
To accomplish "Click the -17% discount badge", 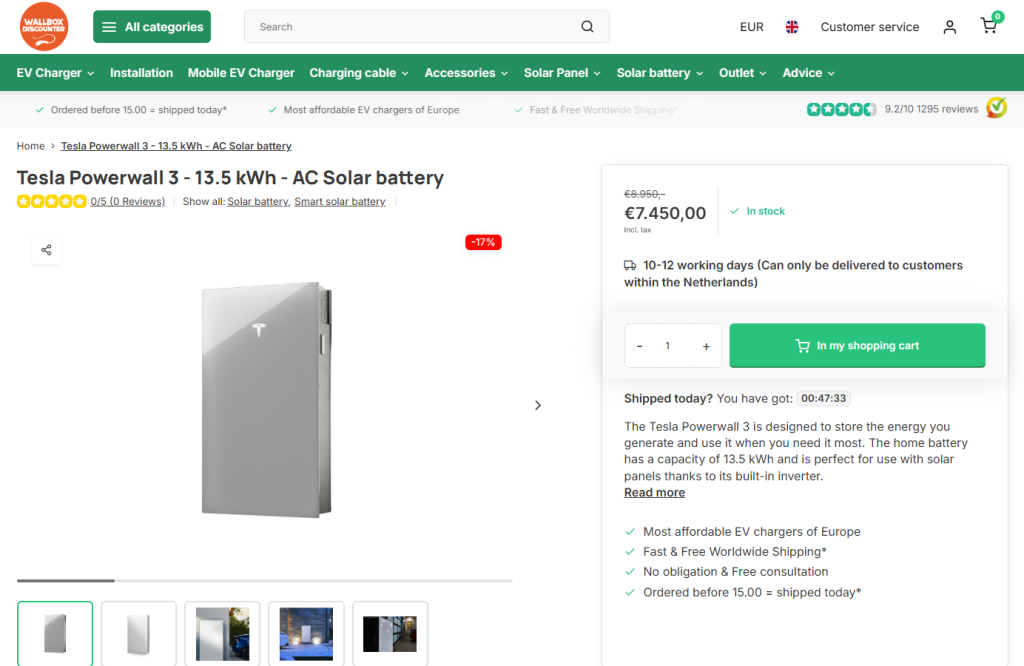I will (483, 242).
